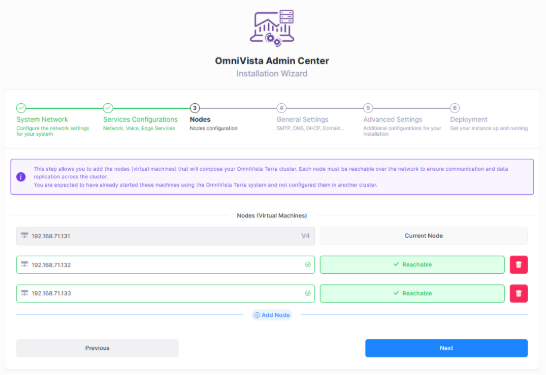This screenshot has width=546, height=375.
Task: Open General Settings step
Action: click(x=302, y=119)
